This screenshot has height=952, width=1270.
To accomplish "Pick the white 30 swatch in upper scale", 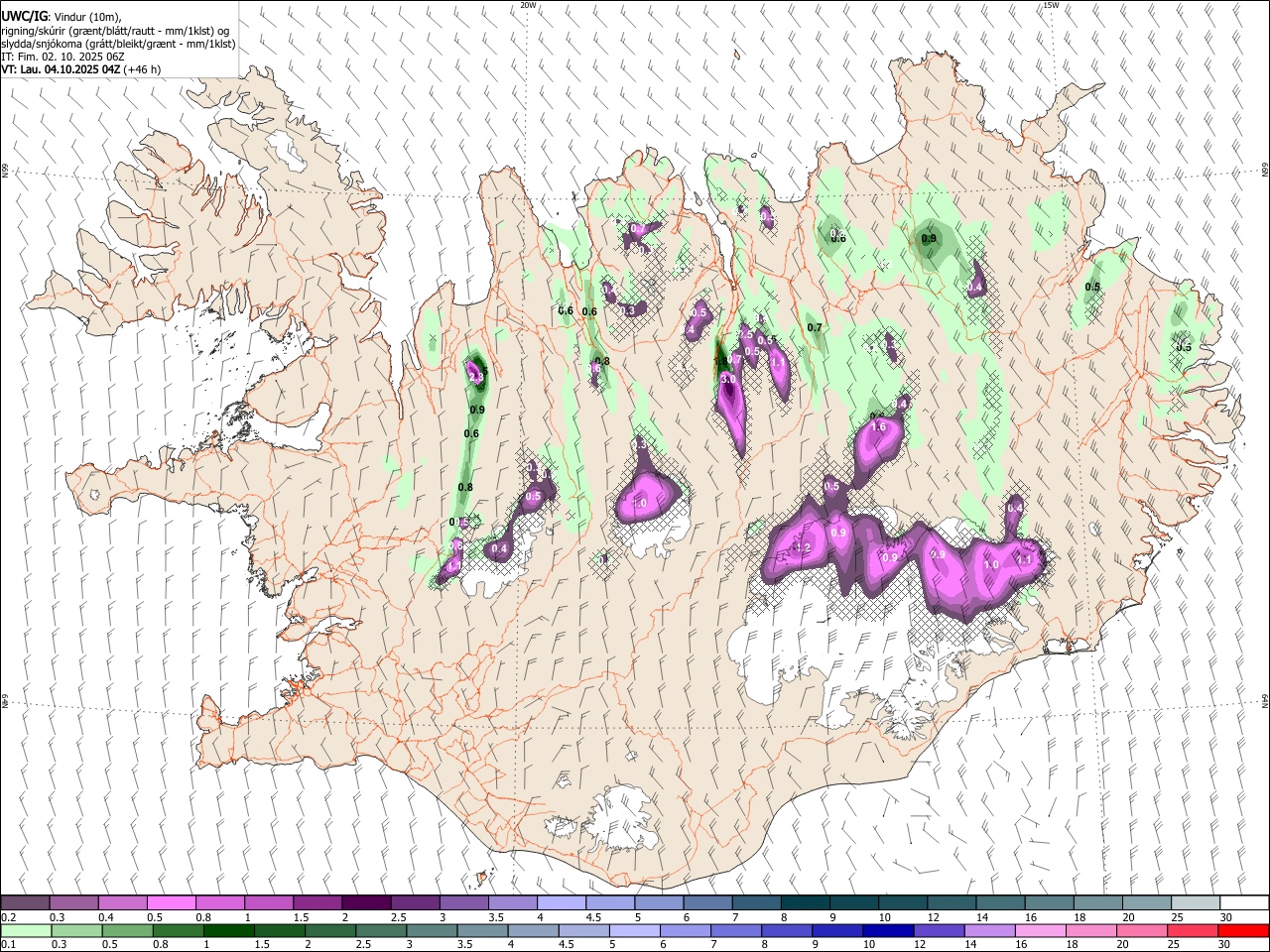I will click(1244, 903).
